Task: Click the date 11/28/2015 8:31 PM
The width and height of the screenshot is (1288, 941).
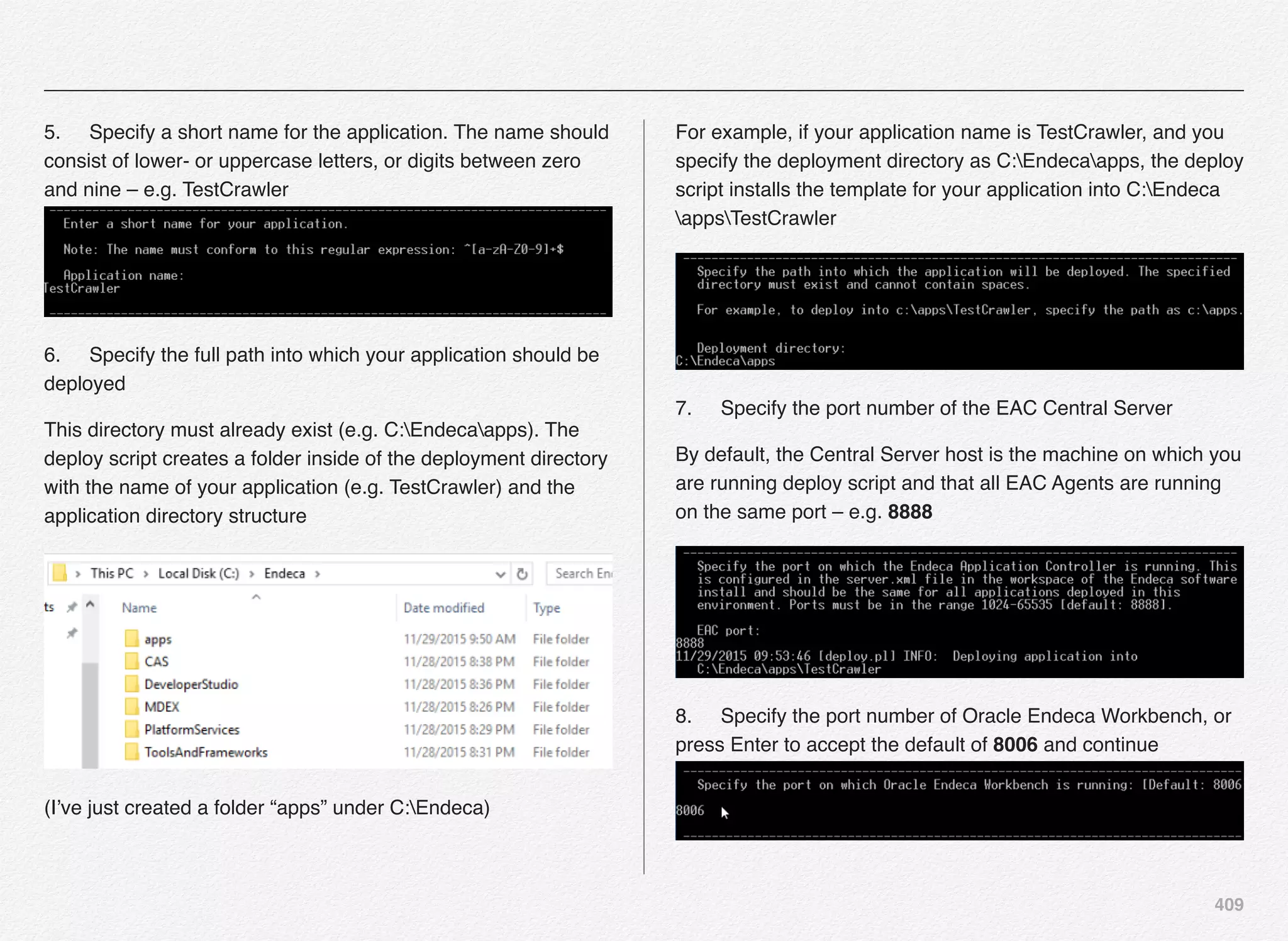Action: coord(459,752)
